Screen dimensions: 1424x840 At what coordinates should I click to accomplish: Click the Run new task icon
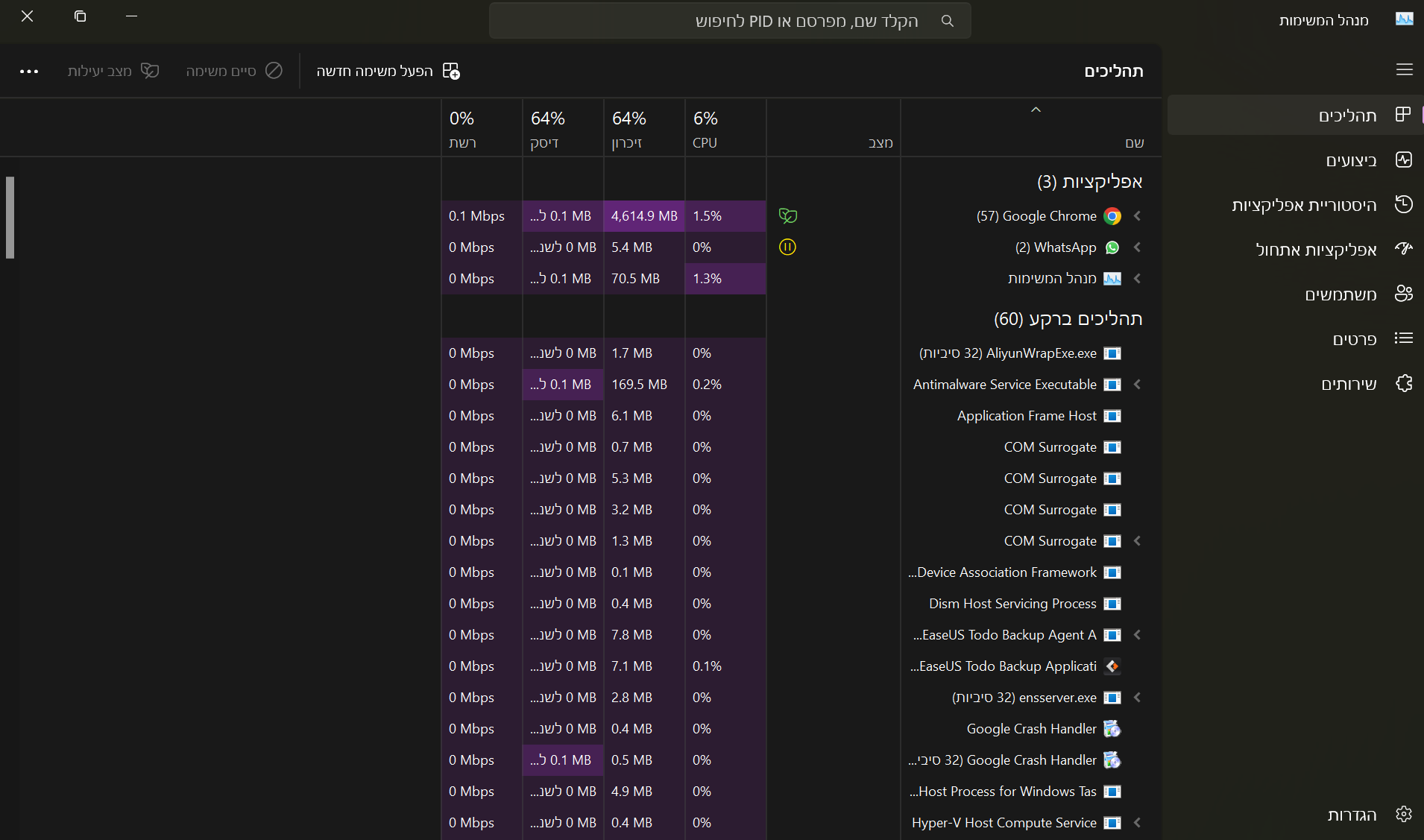[x=451, y=71]
